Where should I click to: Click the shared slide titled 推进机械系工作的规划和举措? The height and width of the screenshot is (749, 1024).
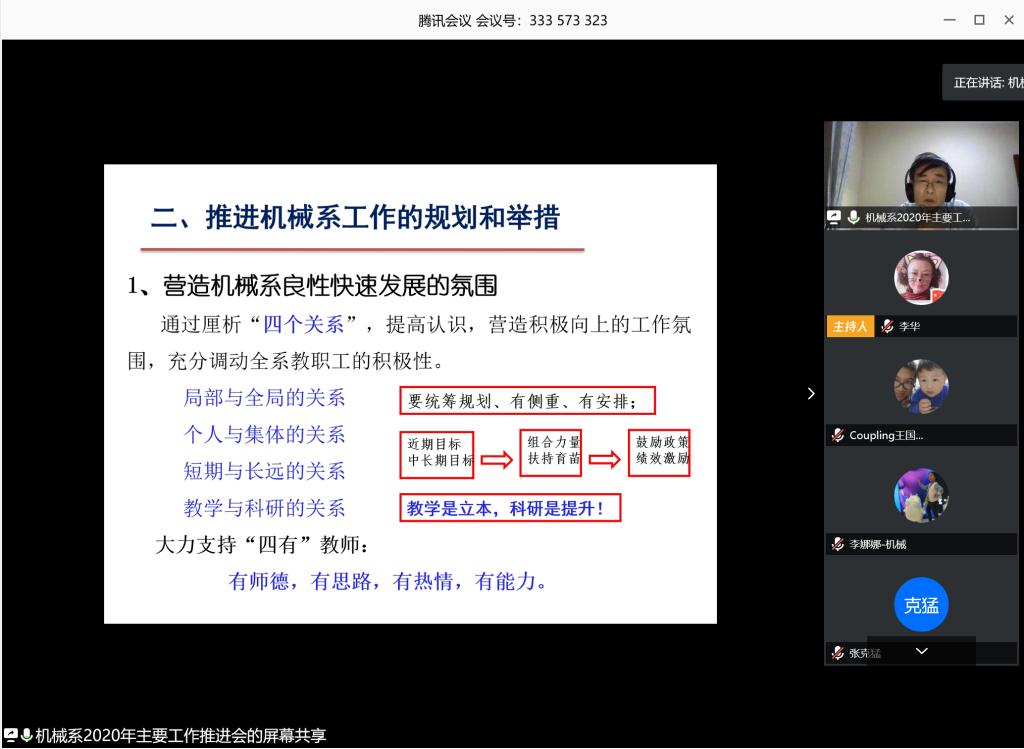pyautogui.click(x=410, y=393)
